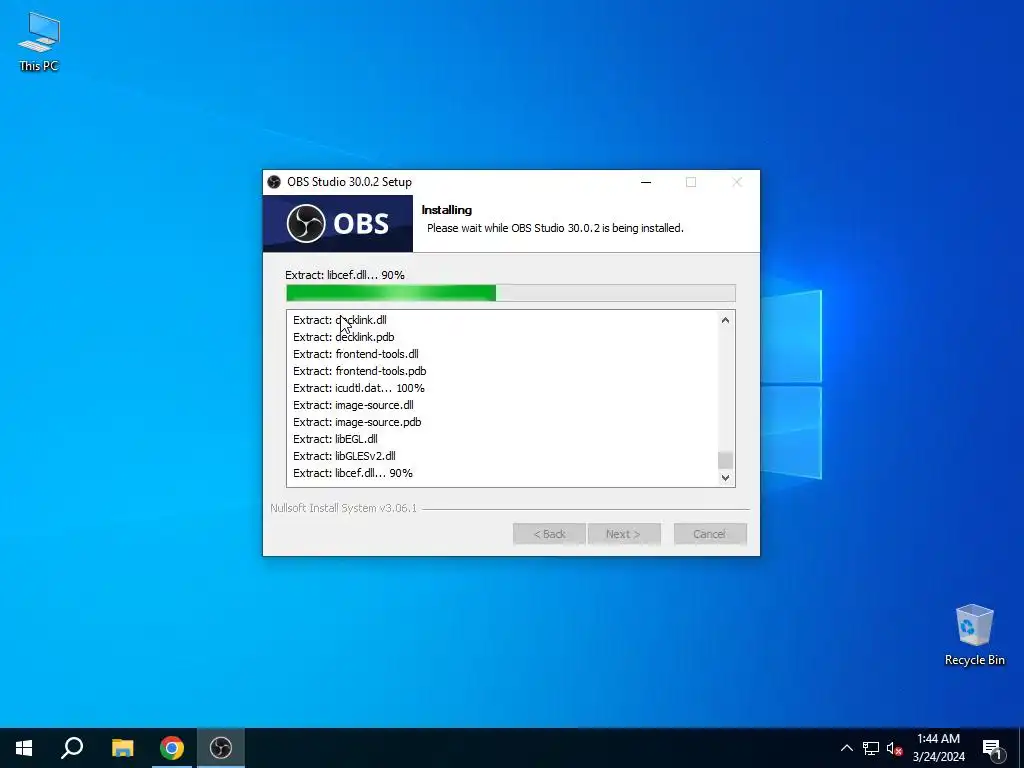Click the 'Please wait while OBS Studio' message

555,228
